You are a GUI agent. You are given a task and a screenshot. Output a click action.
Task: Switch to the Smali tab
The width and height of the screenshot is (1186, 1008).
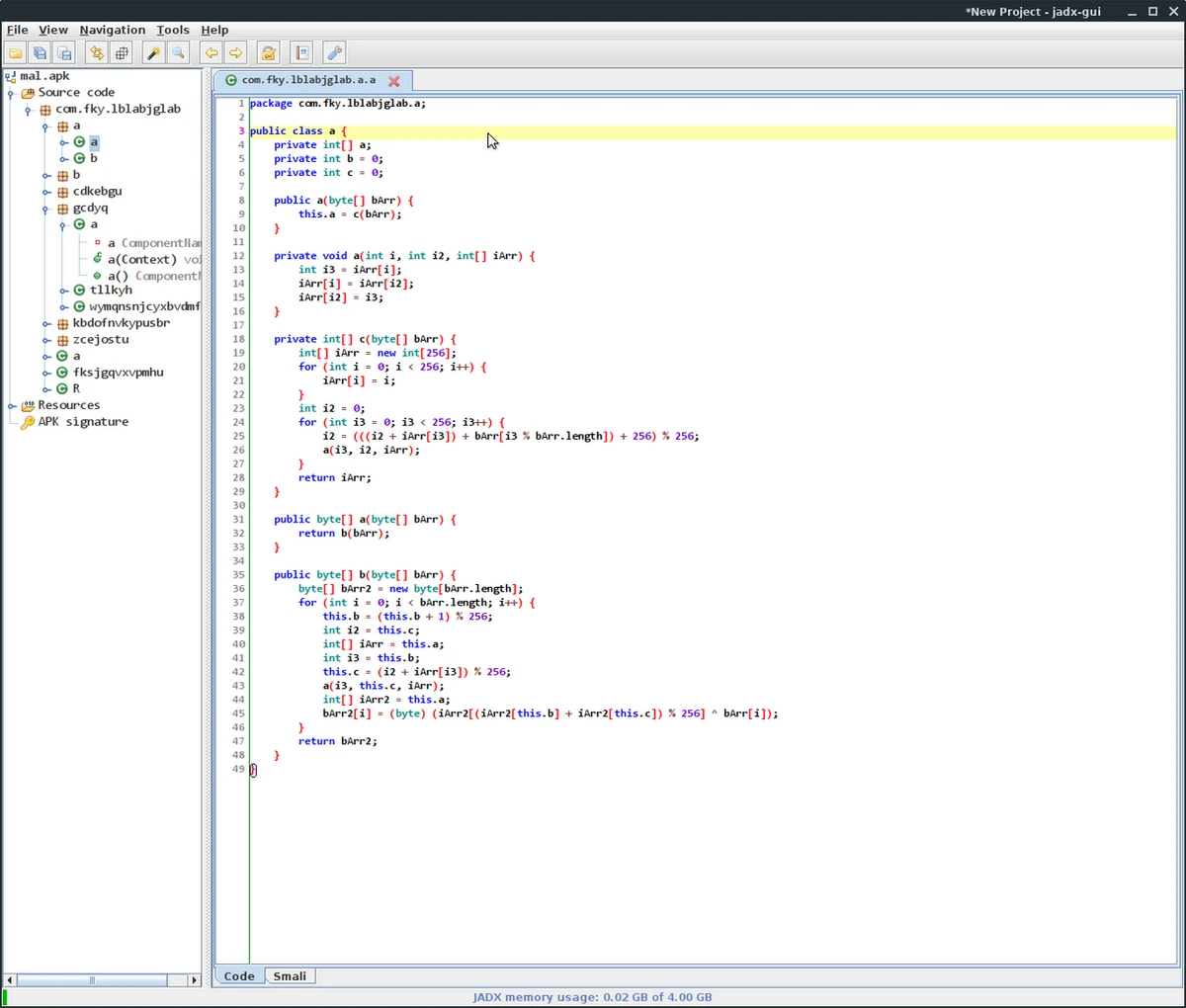coord(290,976)
